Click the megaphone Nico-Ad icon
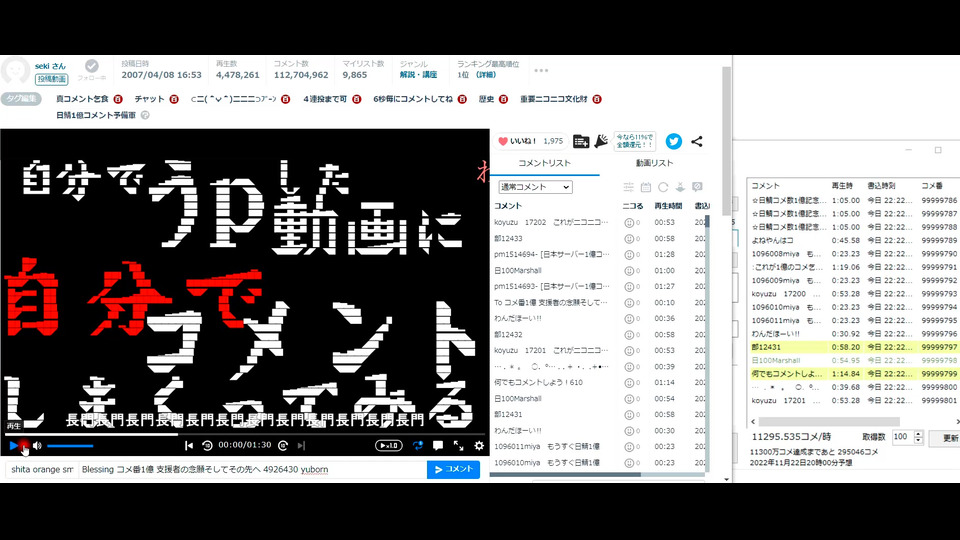This screenshot has height=540, width=960. (601, 141)
